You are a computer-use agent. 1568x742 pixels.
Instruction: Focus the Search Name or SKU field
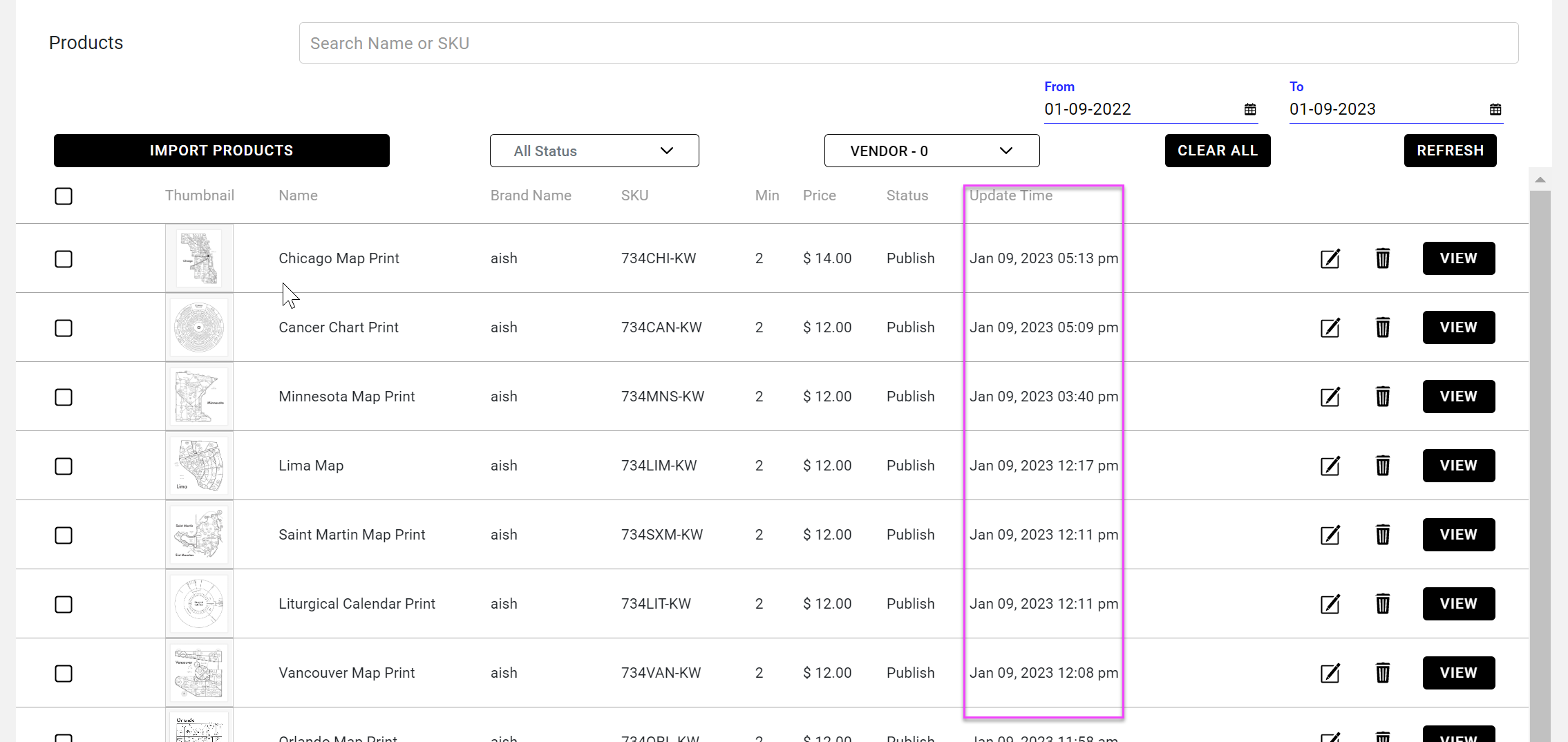coord(908,43)
